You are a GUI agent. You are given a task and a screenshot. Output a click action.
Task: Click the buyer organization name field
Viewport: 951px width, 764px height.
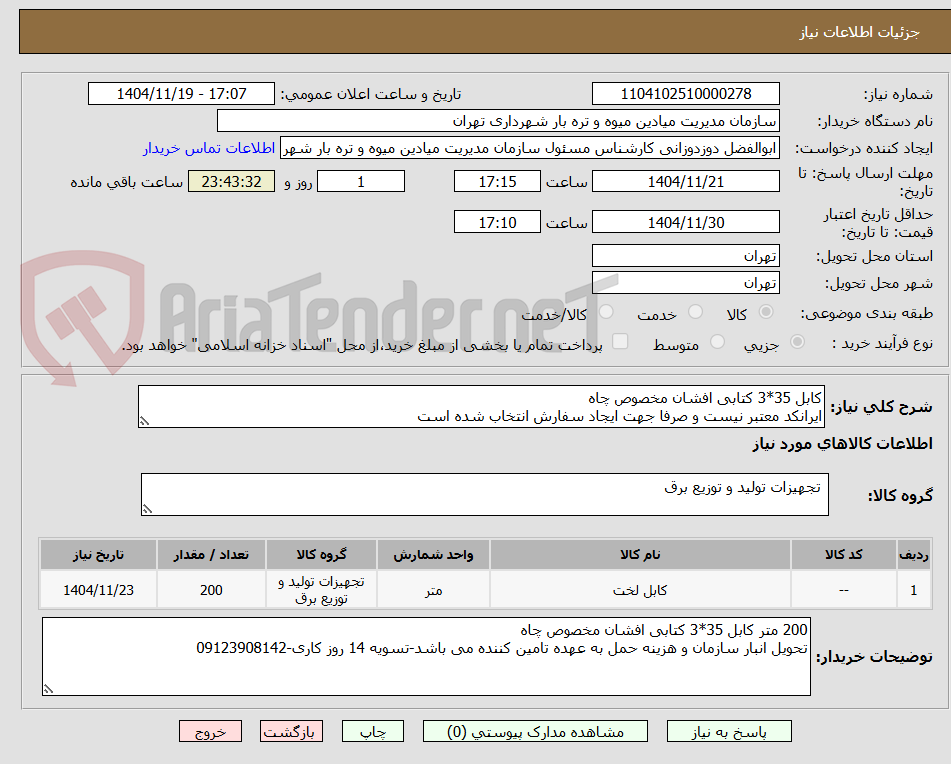[x=498, y=121]
